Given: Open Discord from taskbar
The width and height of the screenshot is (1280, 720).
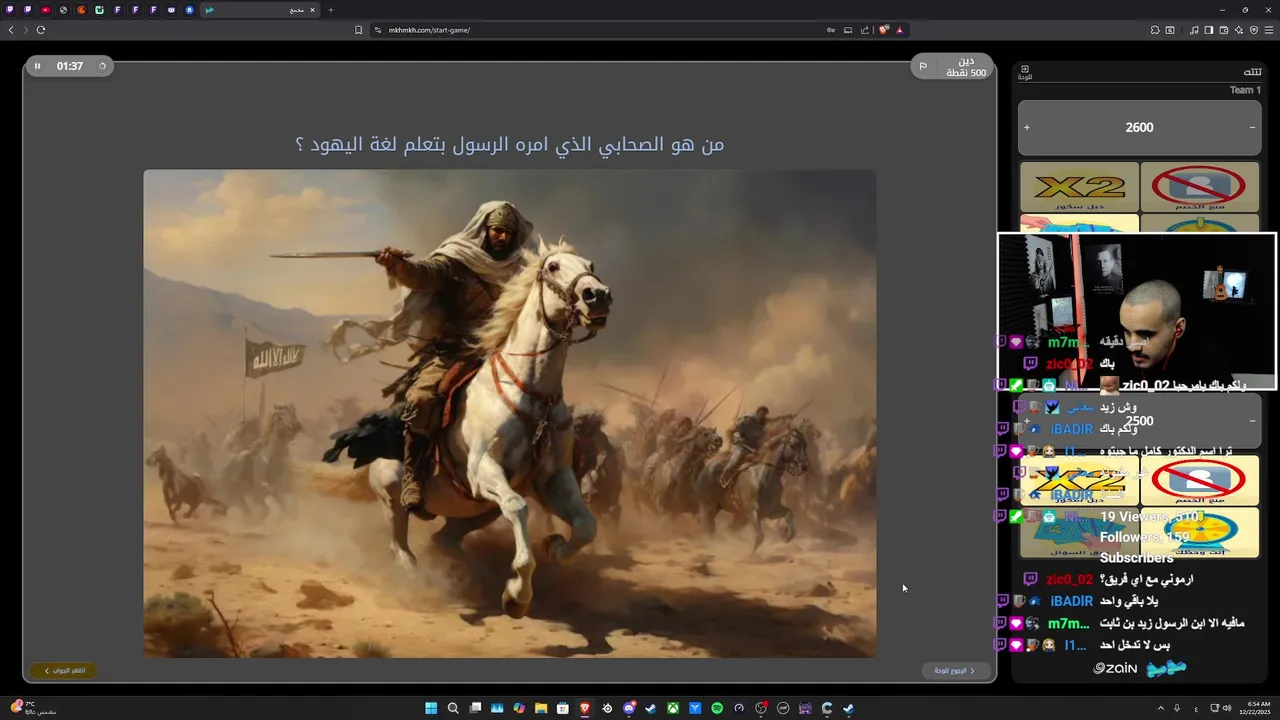Looking at the screenshot, I should click(629, 708).
